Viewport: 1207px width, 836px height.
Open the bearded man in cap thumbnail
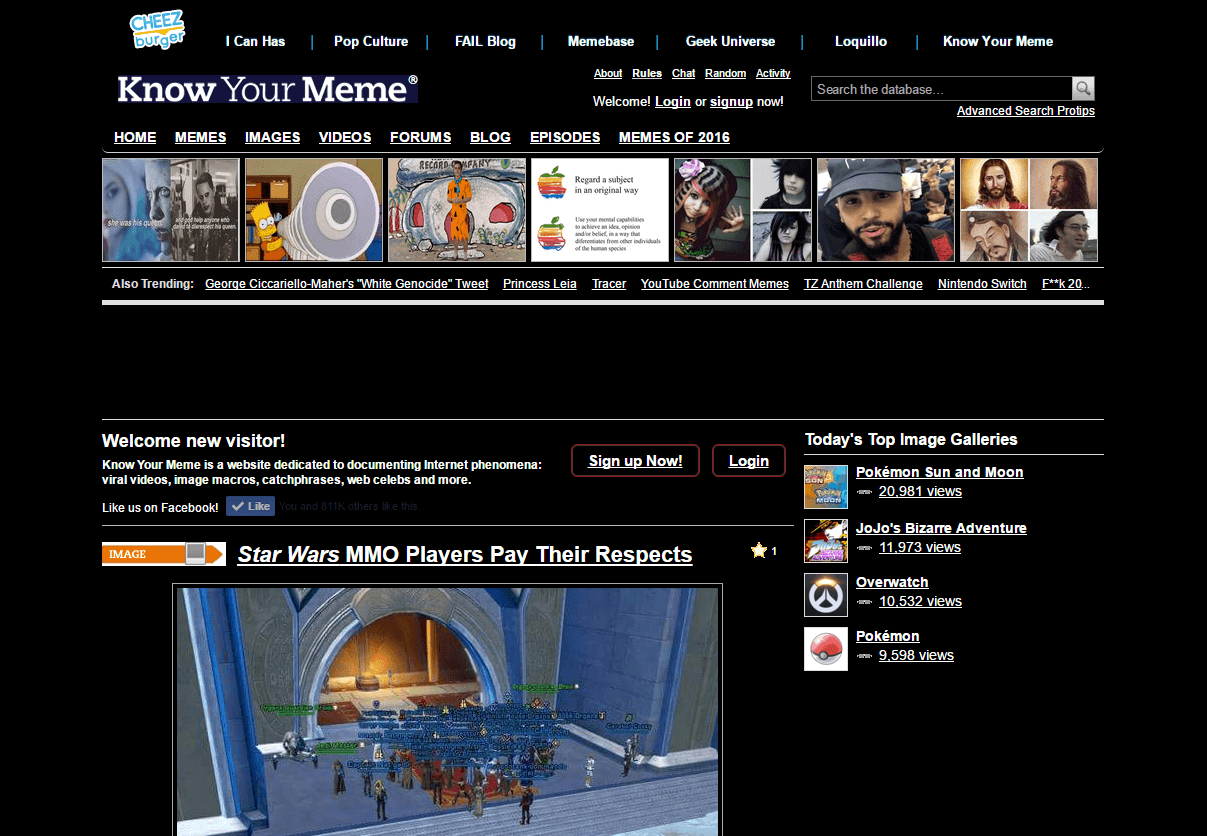point(886,210)
